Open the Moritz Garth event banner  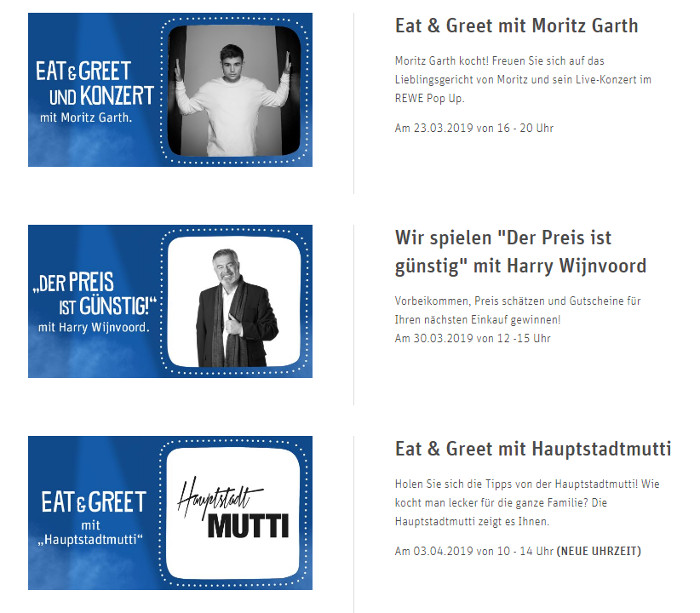[x=170, y=90]
